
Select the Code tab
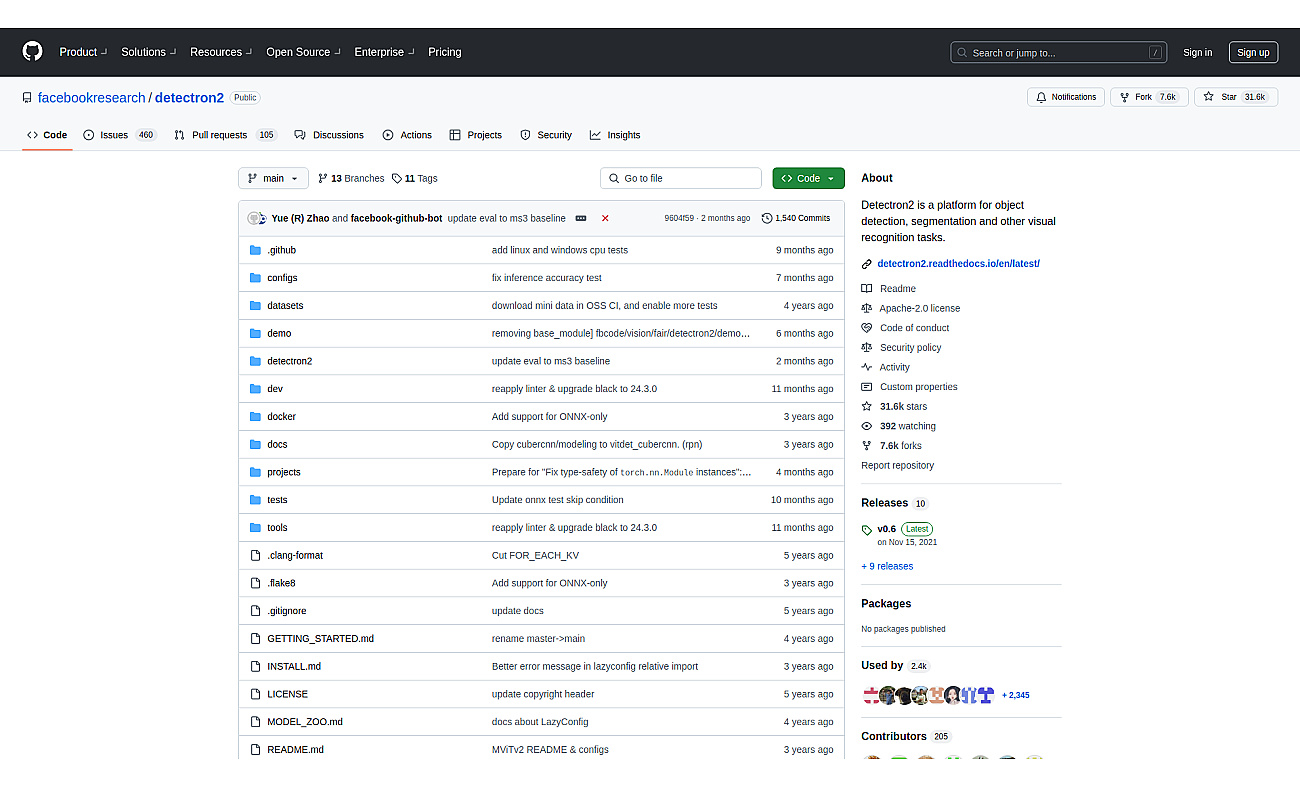47,135
